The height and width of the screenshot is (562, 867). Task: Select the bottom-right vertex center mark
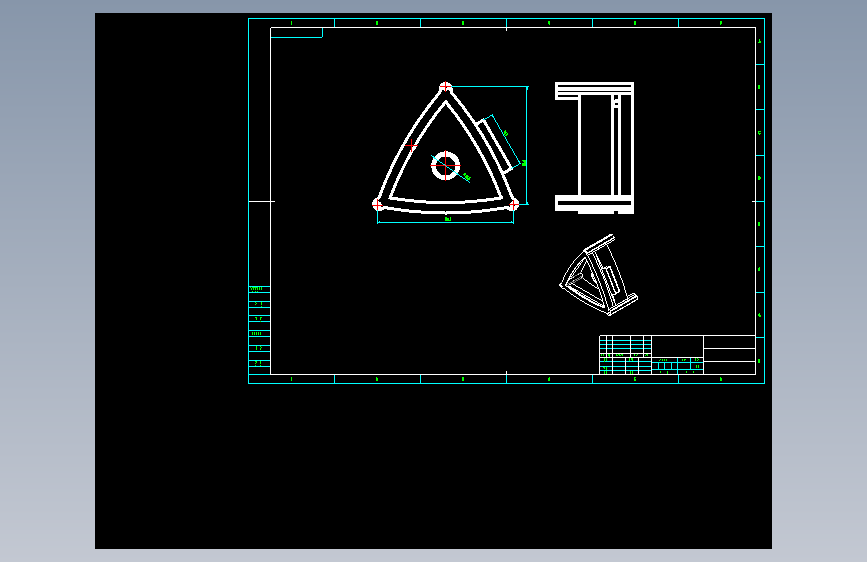(514, 205)
